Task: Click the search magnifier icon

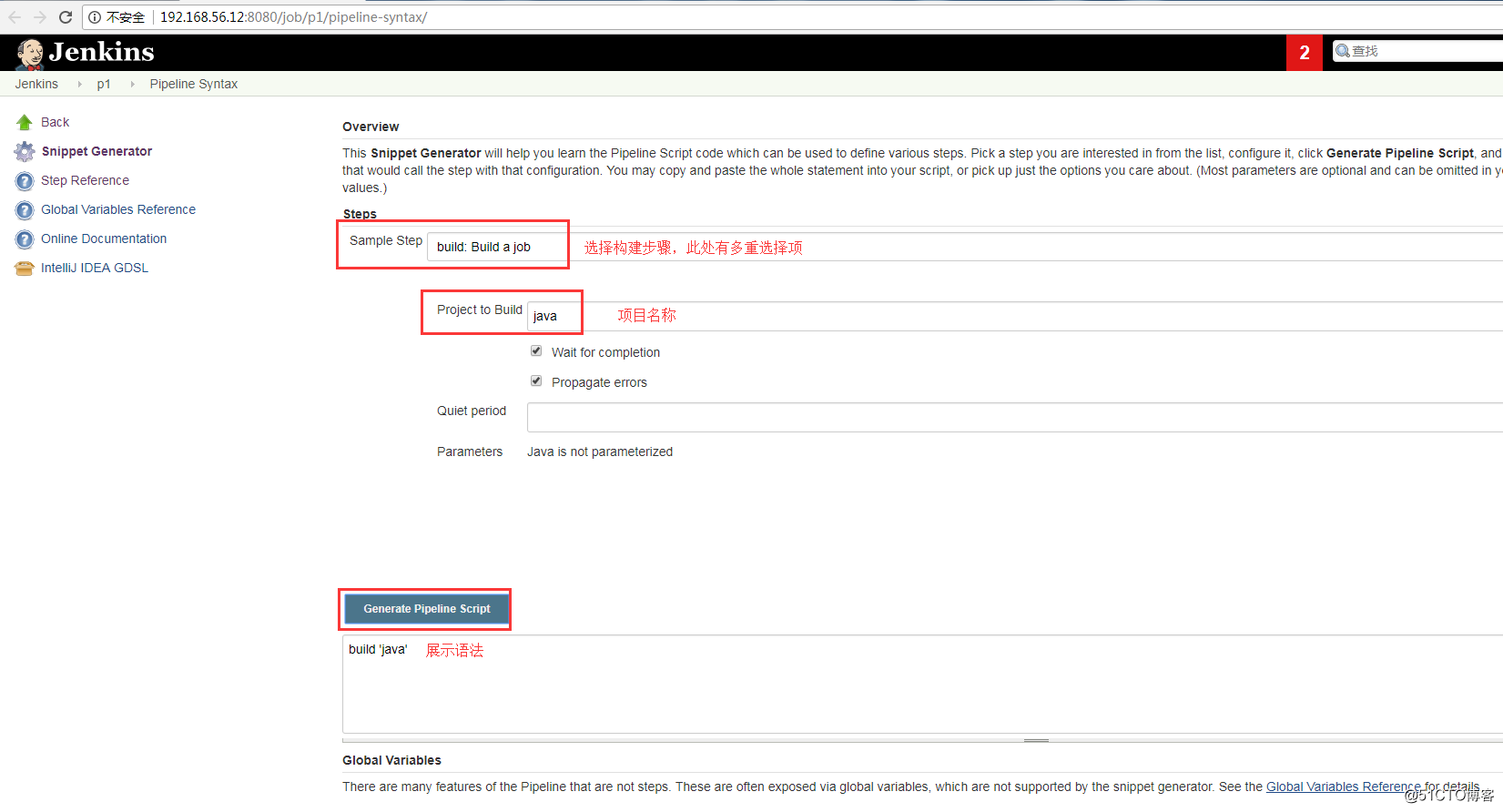Action: click(x=1342, y=51)
